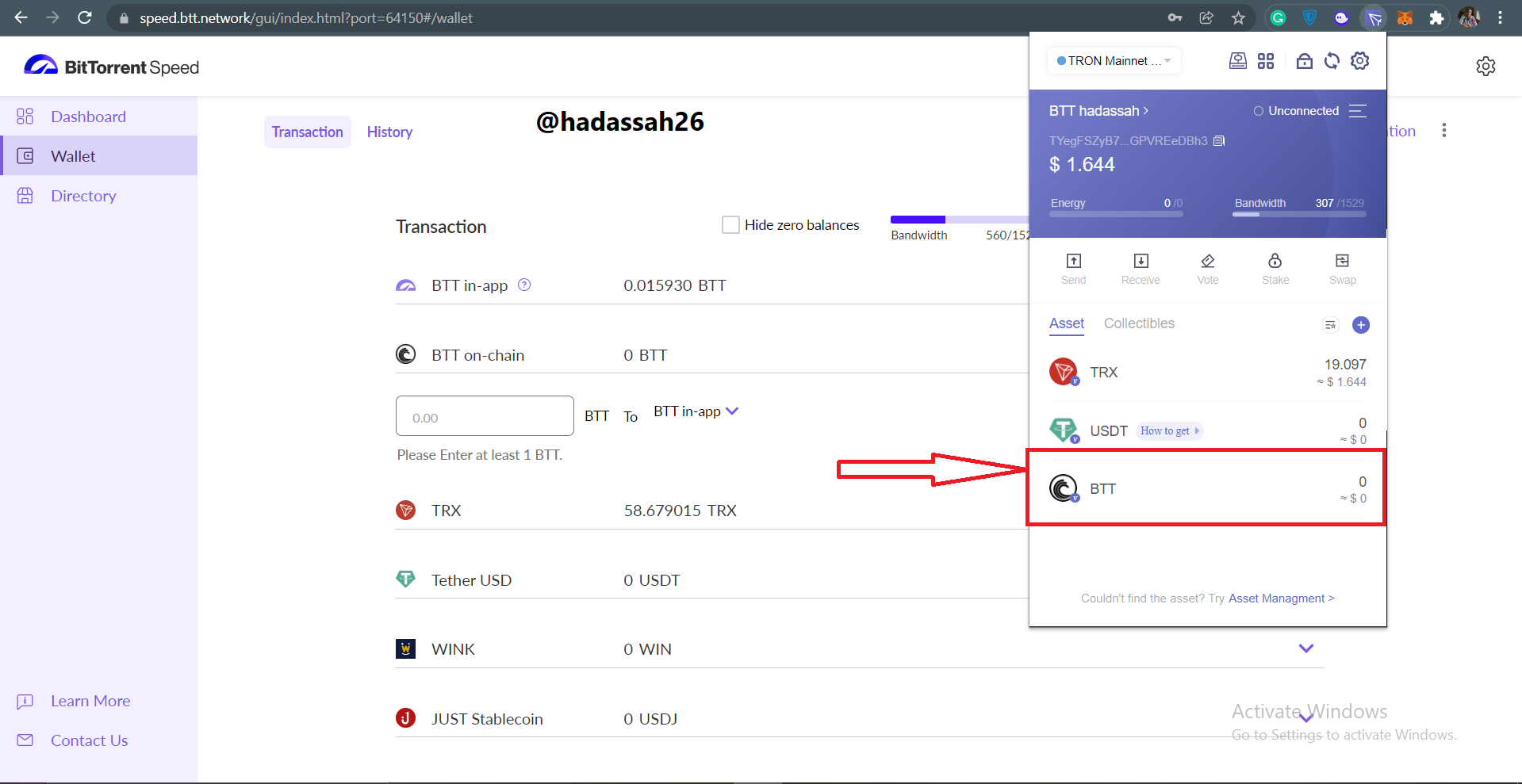Click the USDT How to get button

click(1170, 430)
